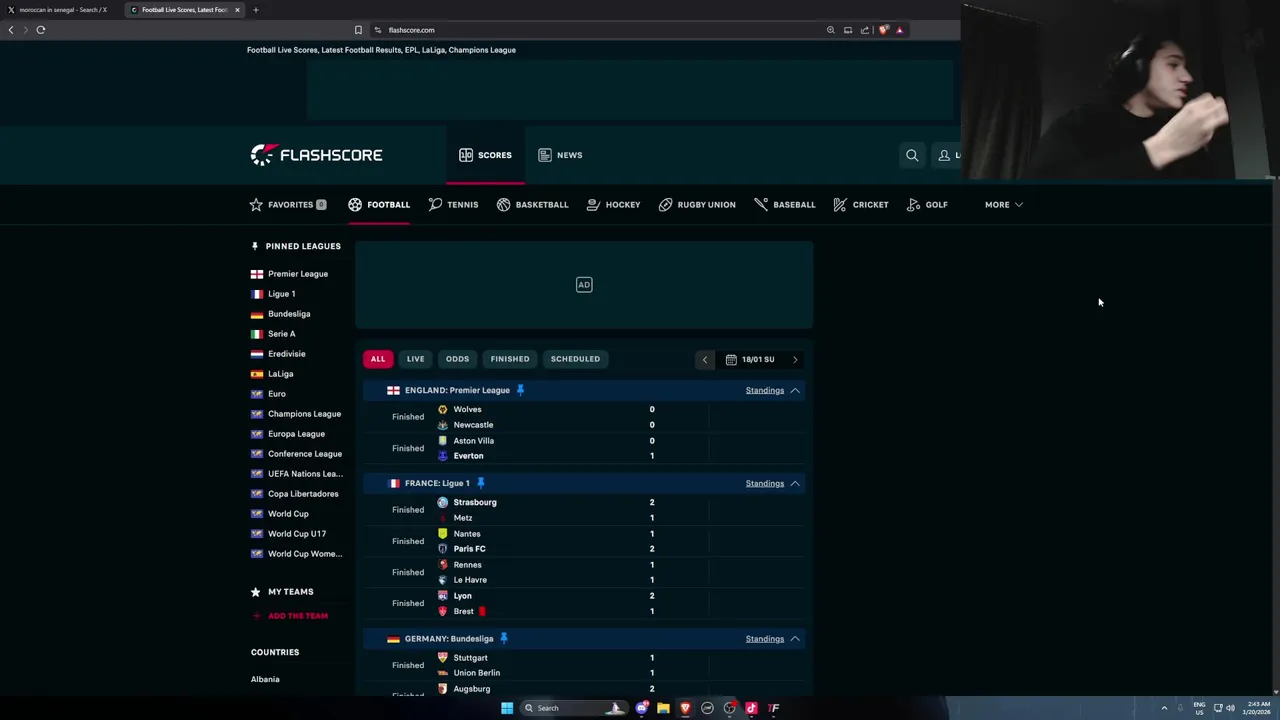Click the Flashscore logo
Viewport: 1280px width, 720px height.
pyautogui.click(x=316, y=155)
